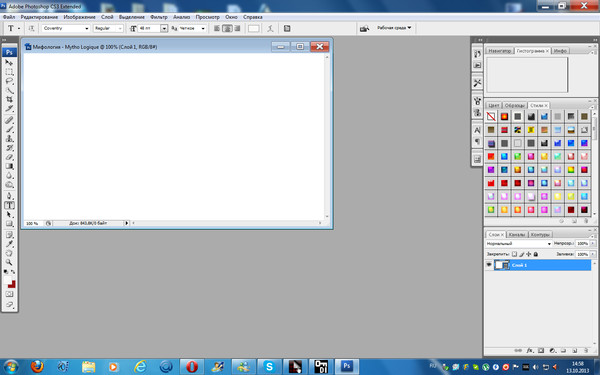Expand the layer blend mode dropdown
The height and width of the screenshot is (375, 600).
coord(518,243)
